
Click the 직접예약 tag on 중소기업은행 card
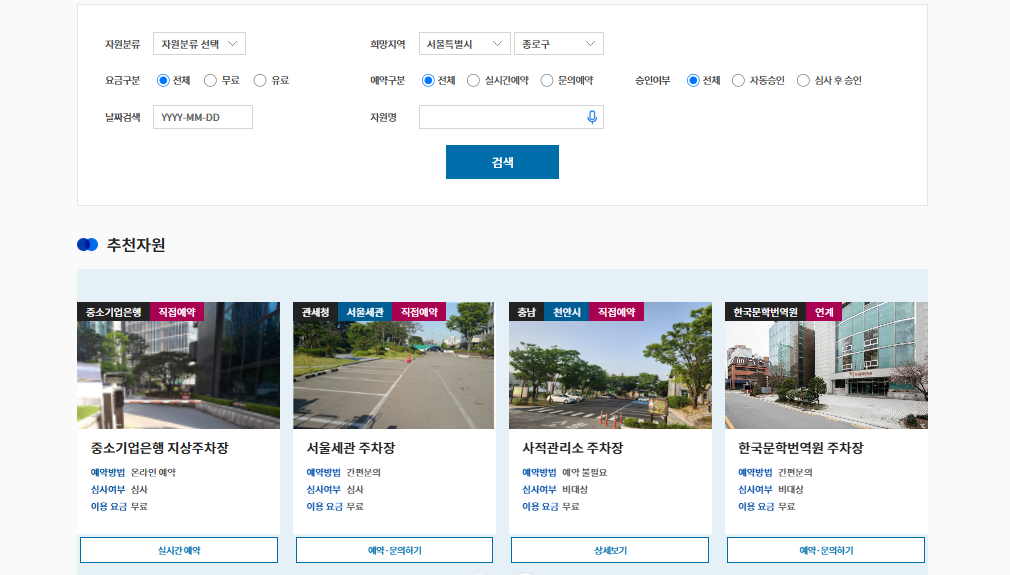click(x=177, y=312)
